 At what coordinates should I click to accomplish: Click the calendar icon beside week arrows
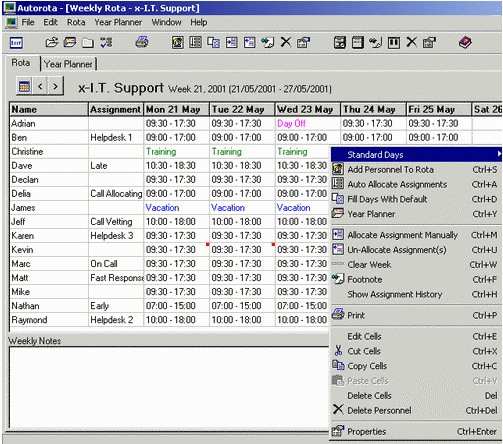click(x=24, y=87)
